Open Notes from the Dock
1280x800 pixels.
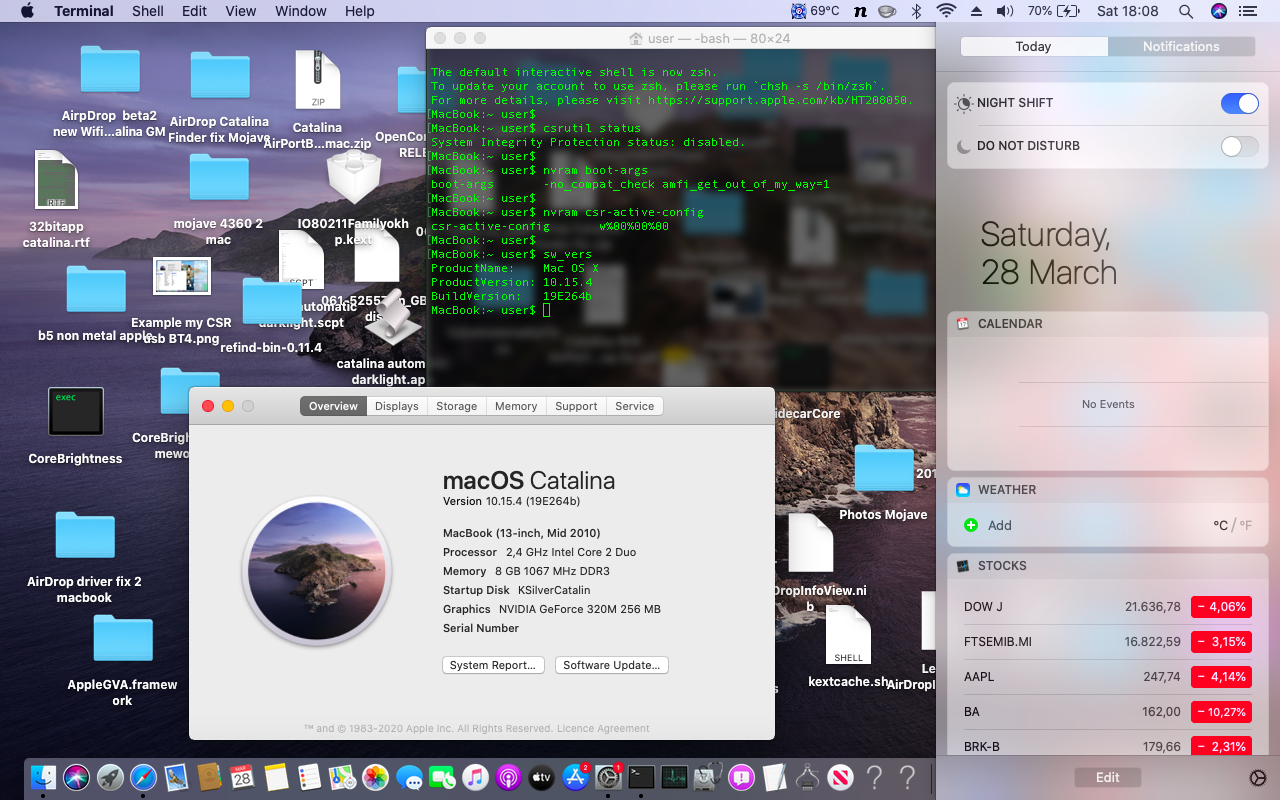point(276,777)
